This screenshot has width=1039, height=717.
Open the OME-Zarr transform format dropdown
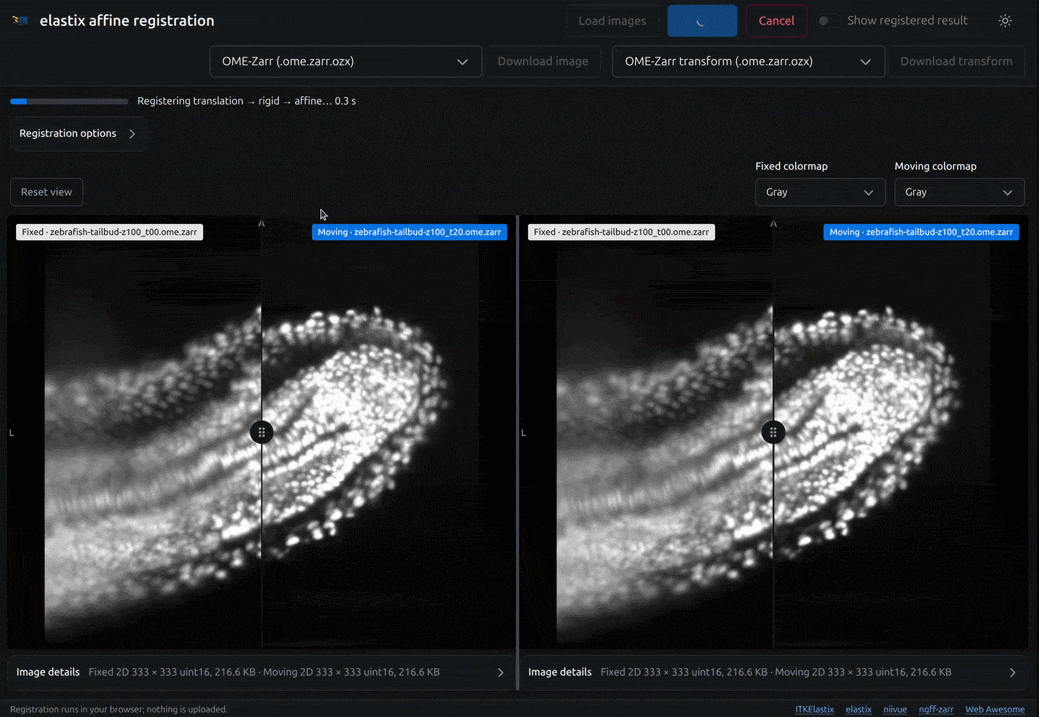(748, 61)
